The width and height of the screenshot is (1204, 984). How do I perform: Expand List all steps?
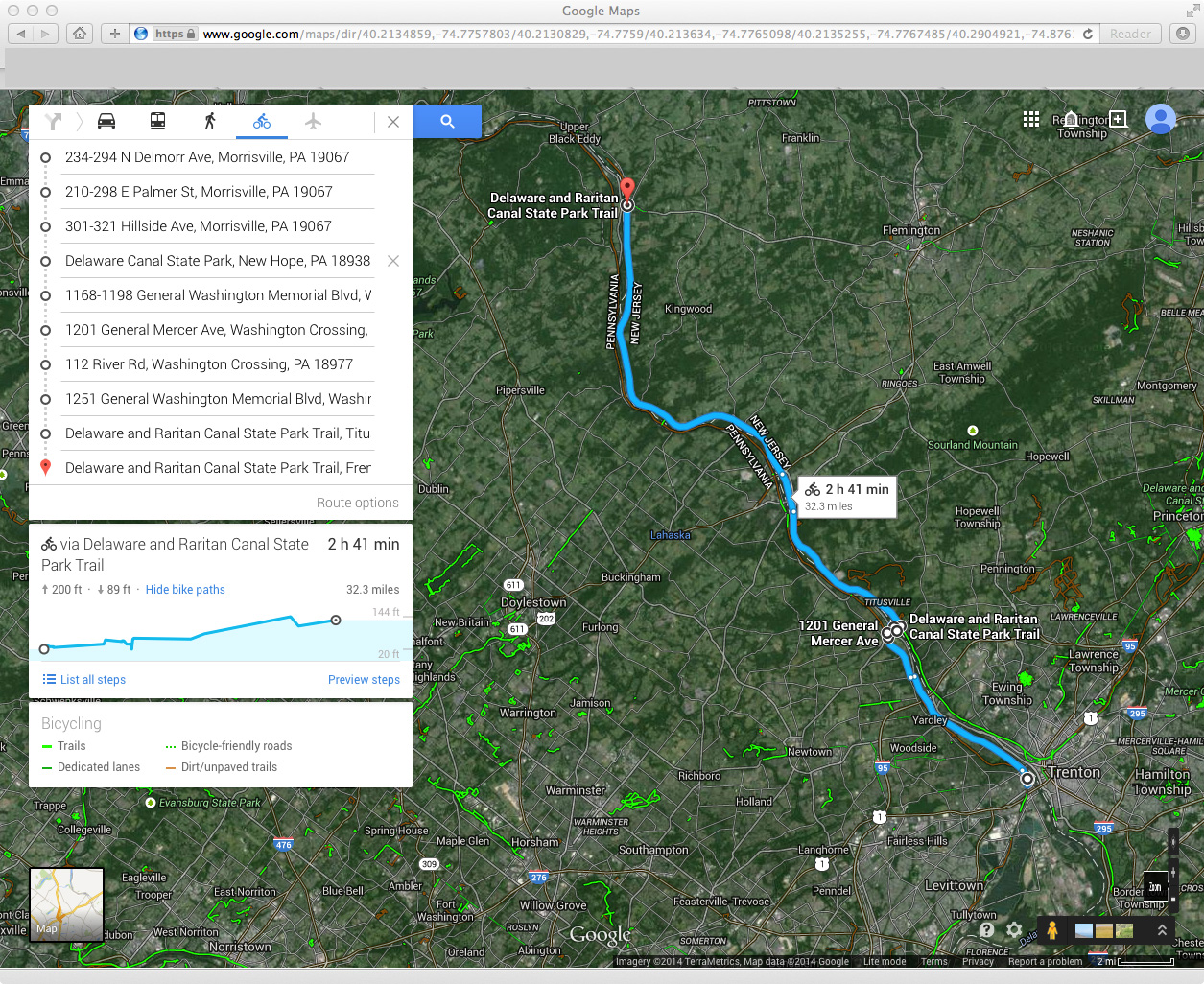point(84,680)
